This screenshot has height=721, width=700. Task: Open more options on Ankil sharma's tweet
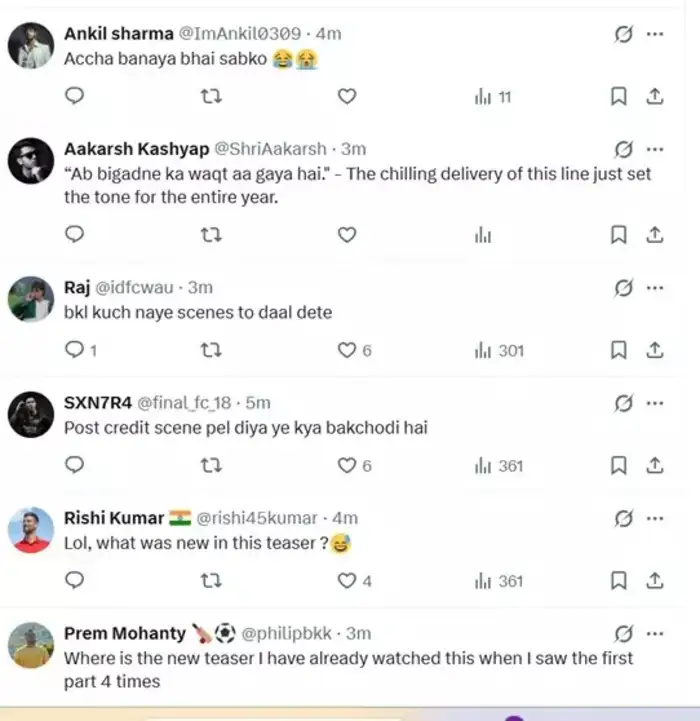click(x=655, y=34)
